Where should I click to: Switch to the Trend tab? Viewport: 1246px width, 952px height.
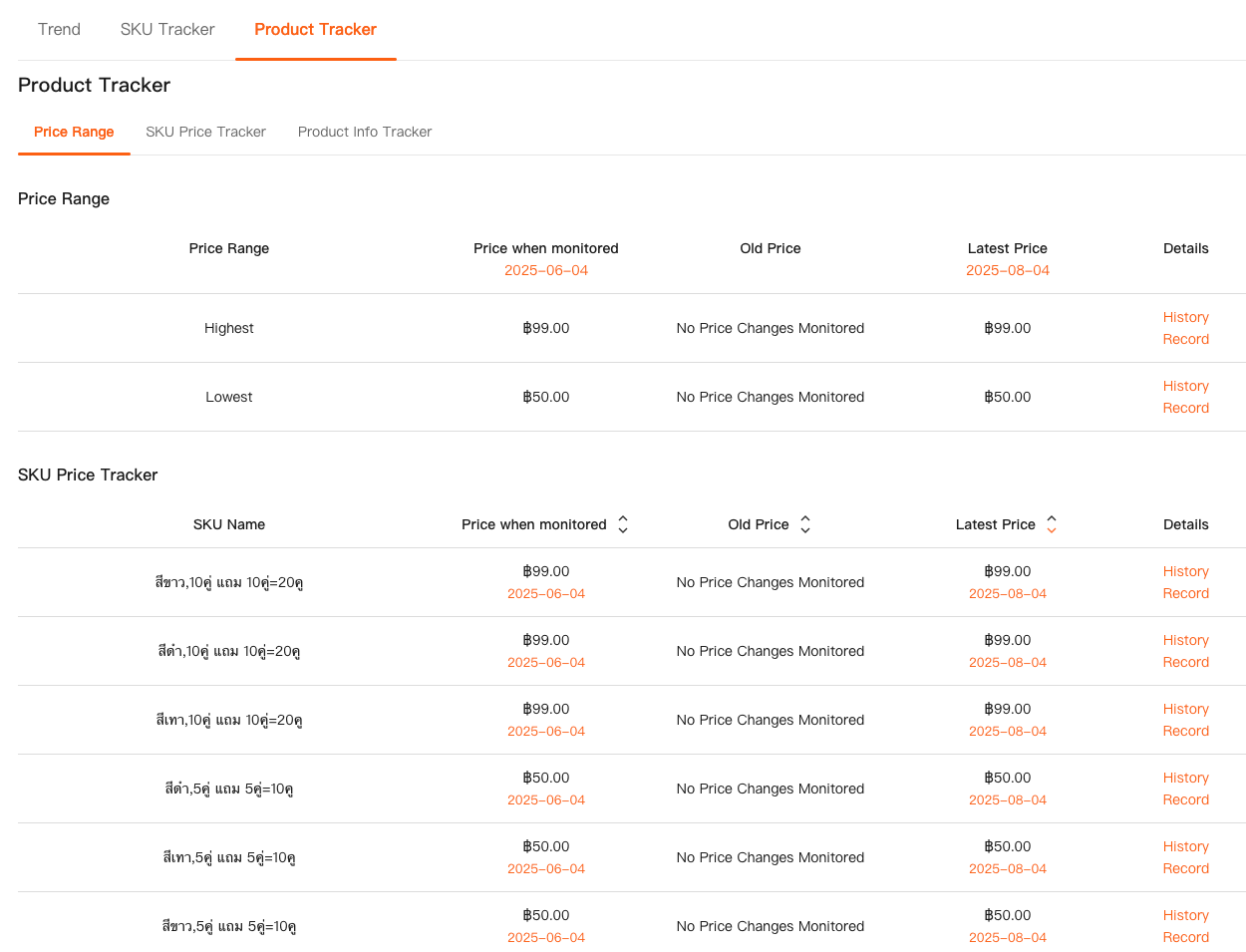[x=59, y=29]
